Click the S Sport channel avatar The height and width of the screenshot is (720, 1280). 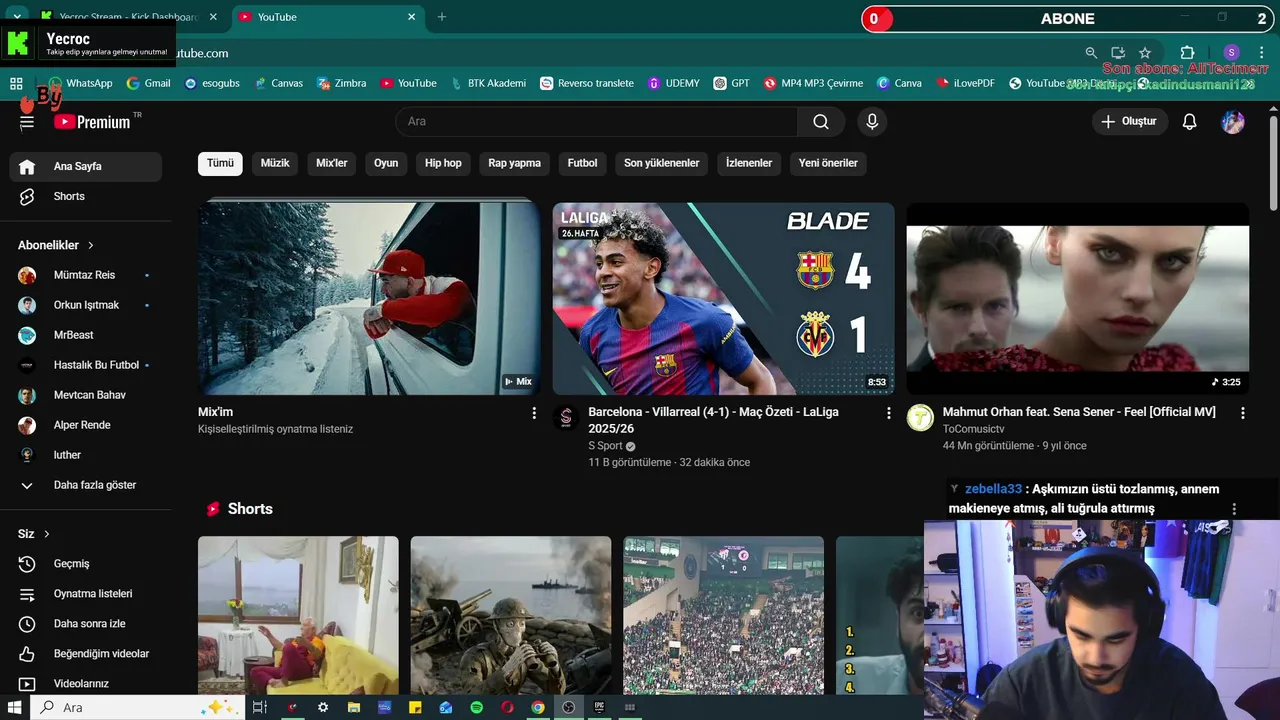click(x=567, y=418)
